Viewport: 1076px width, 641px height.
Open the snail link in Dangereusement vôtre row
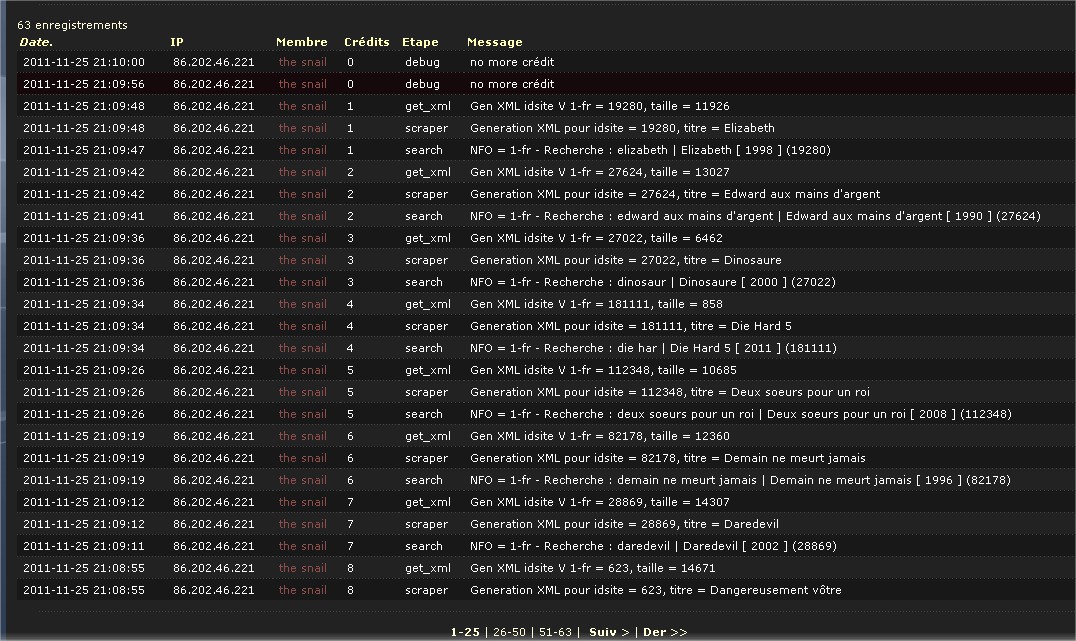pyautogui.click(x=303, y=590)
